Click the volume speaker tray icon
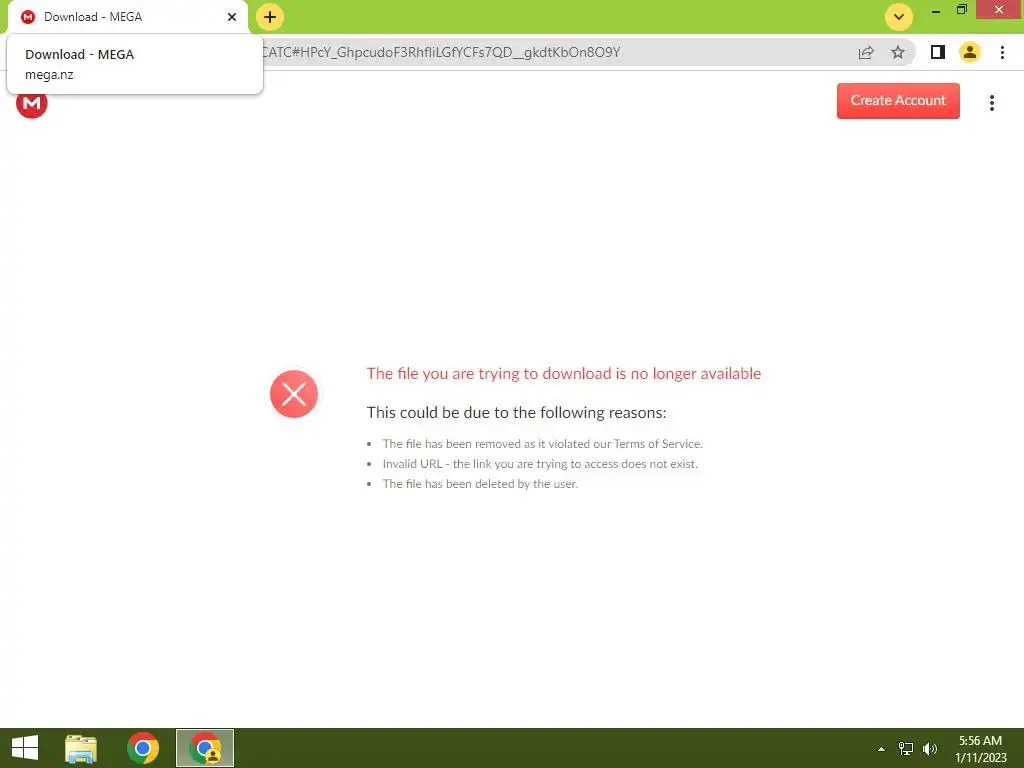This screenshot has width=1024, height=768. point(930,749)
